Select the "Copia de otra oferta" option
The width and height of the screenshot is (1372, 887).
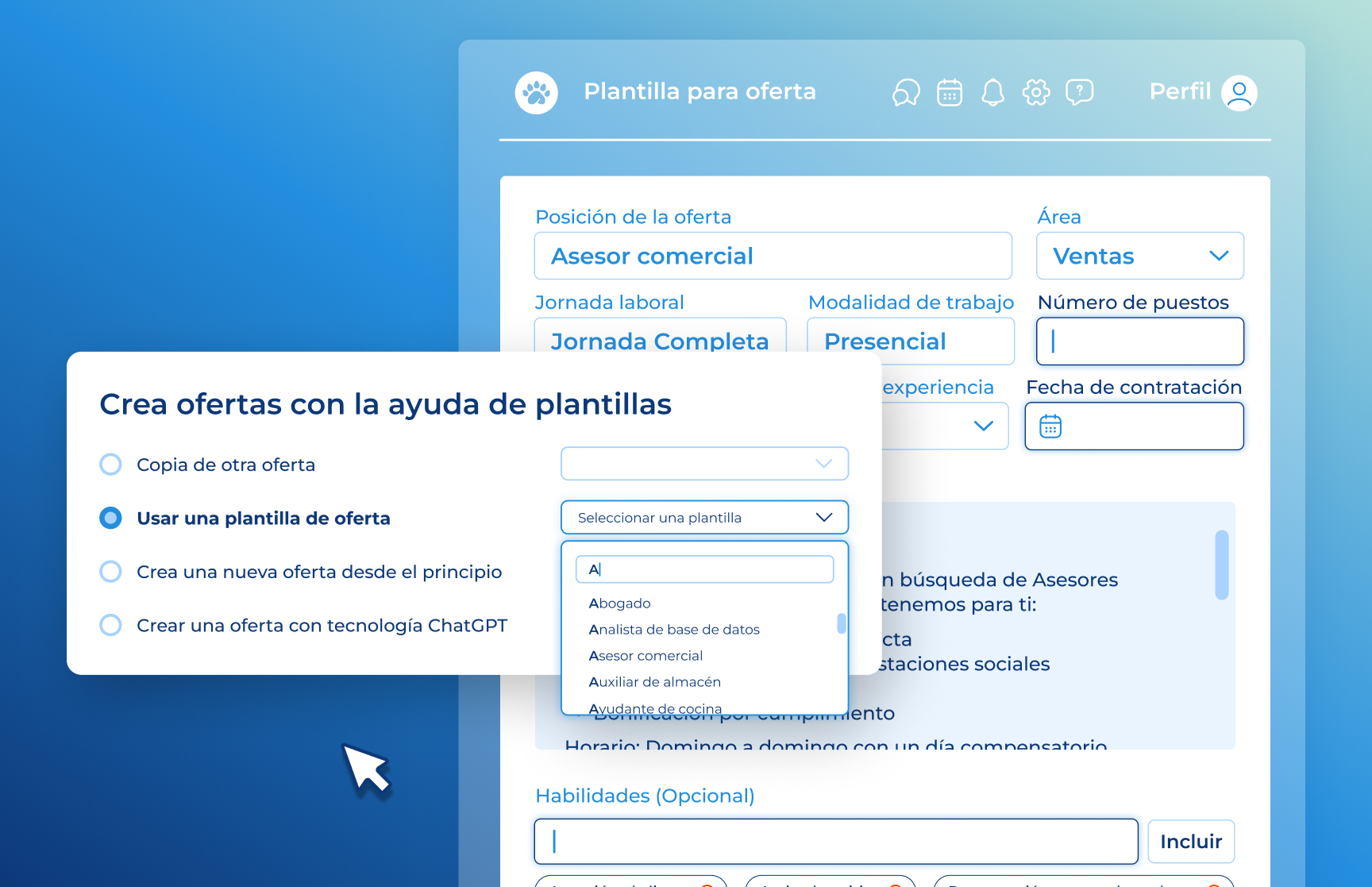pos(110,465)
